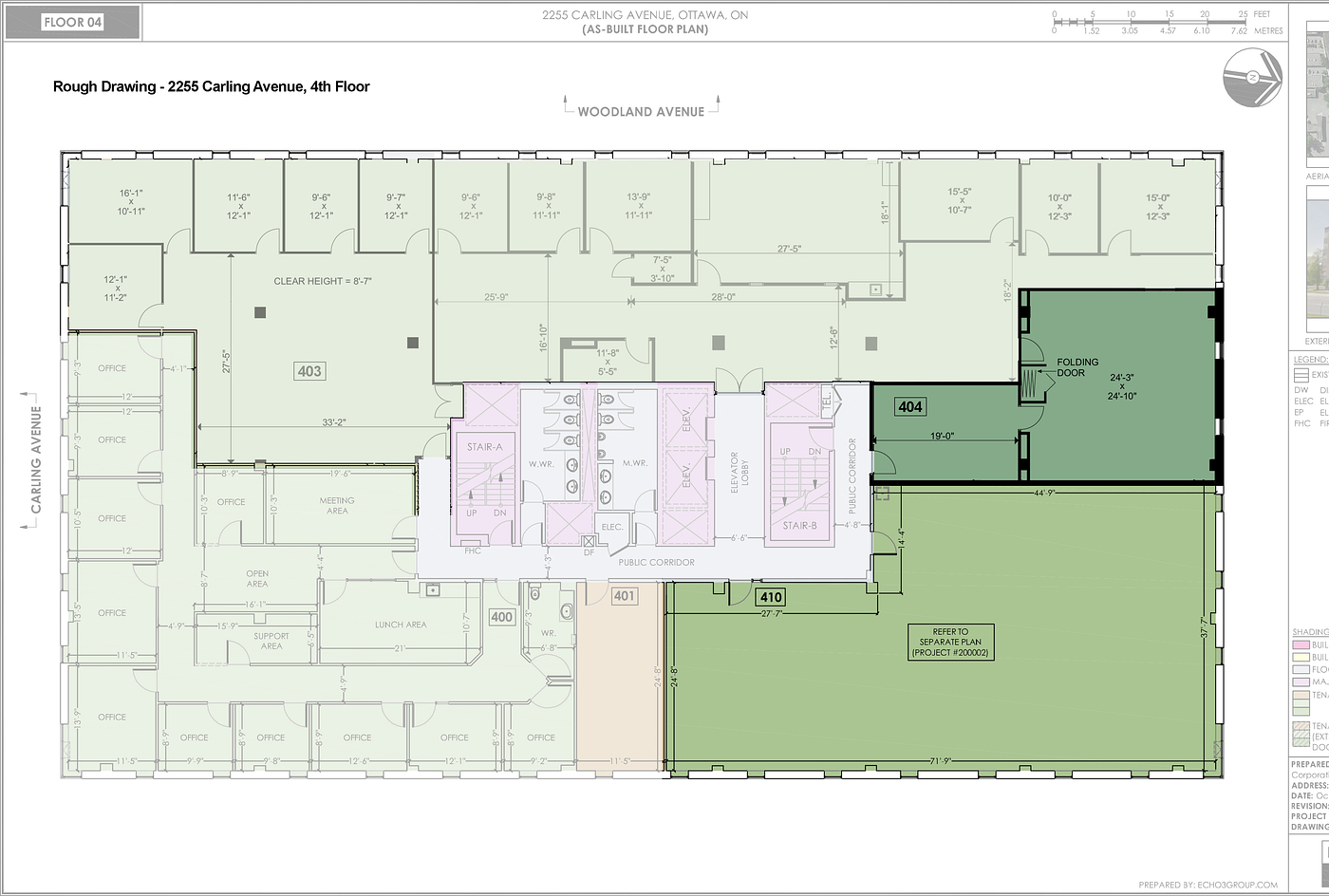The image size is (1329, 896).
Task: Click the feet and metres scale bar
Action: [x=1168, y=23]
